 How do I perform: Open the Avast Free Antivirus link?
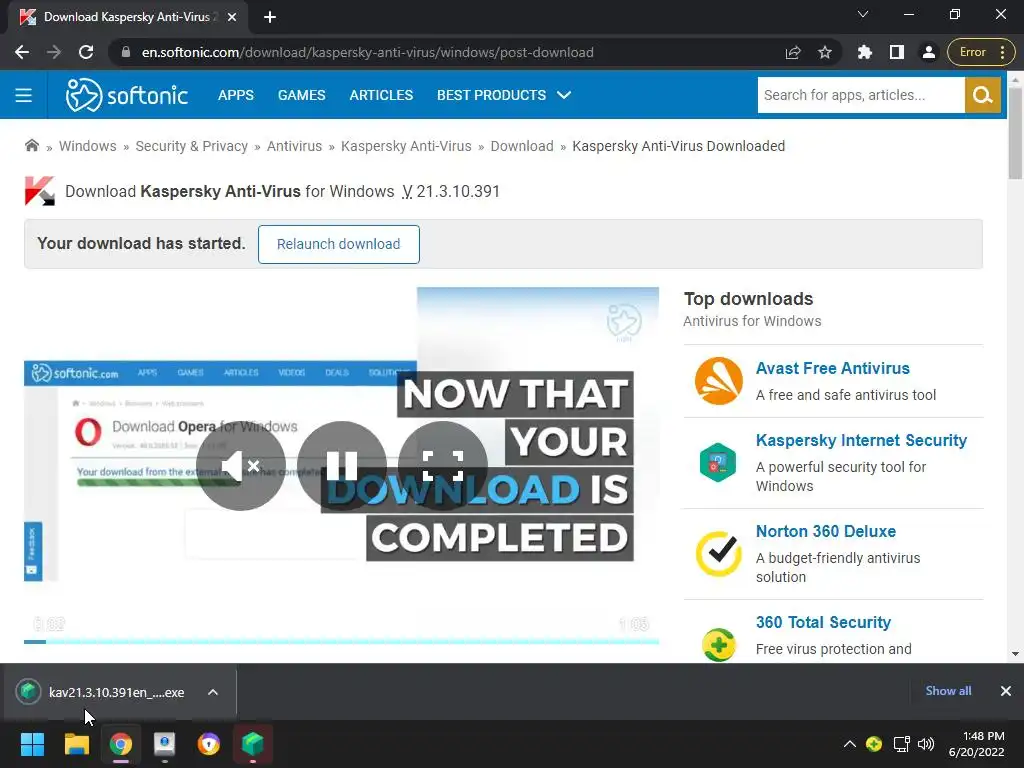pos(833,368)
